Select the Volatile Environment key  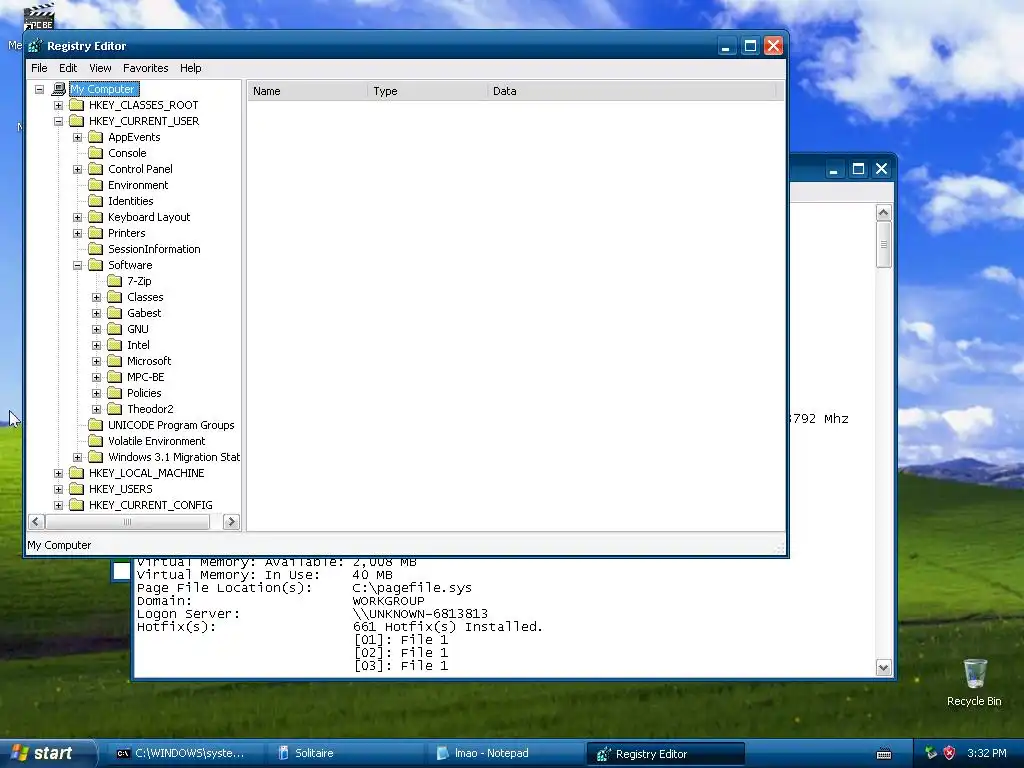click(x=157, y=441)
